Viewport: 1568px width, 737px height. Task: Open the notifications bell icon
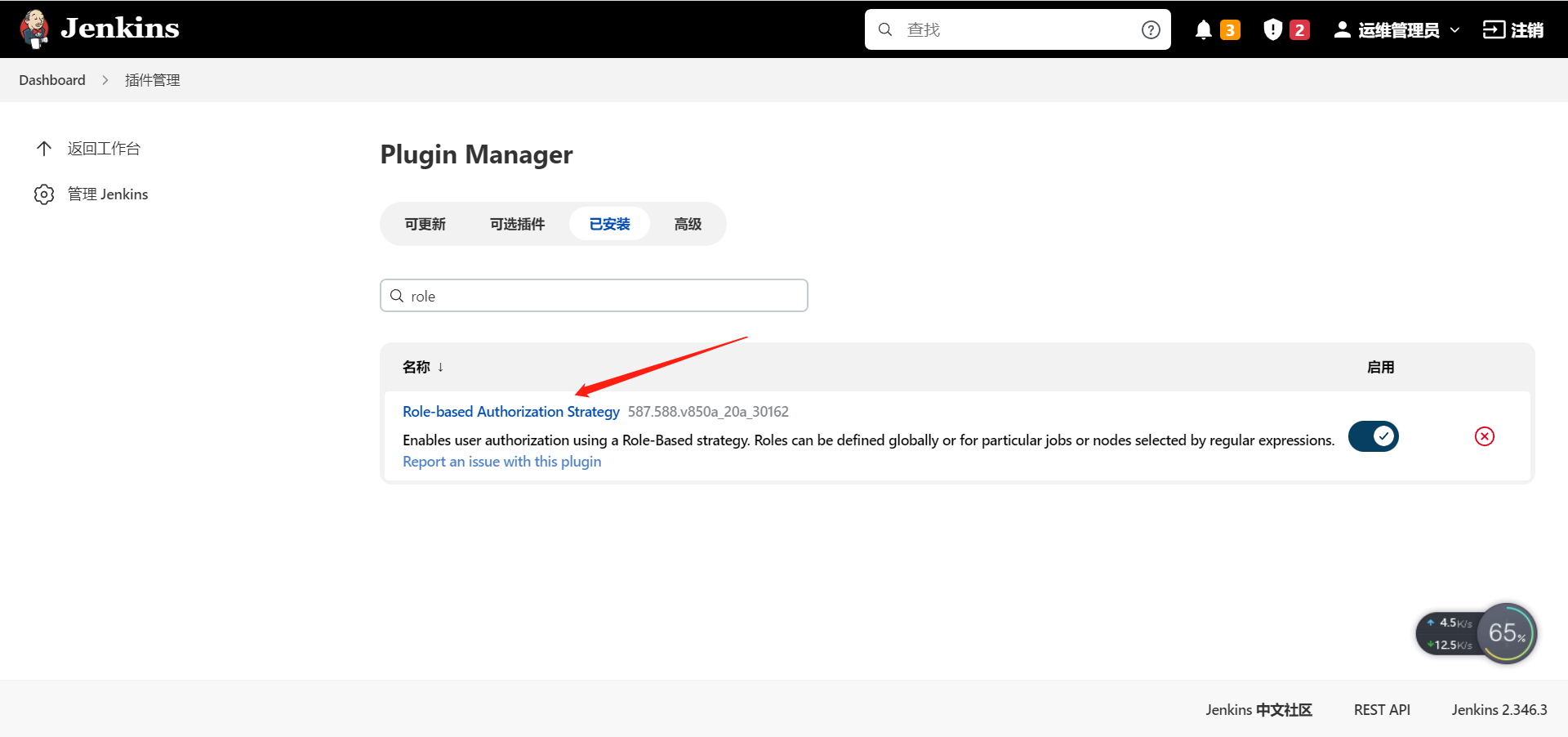pos(1203,30)
